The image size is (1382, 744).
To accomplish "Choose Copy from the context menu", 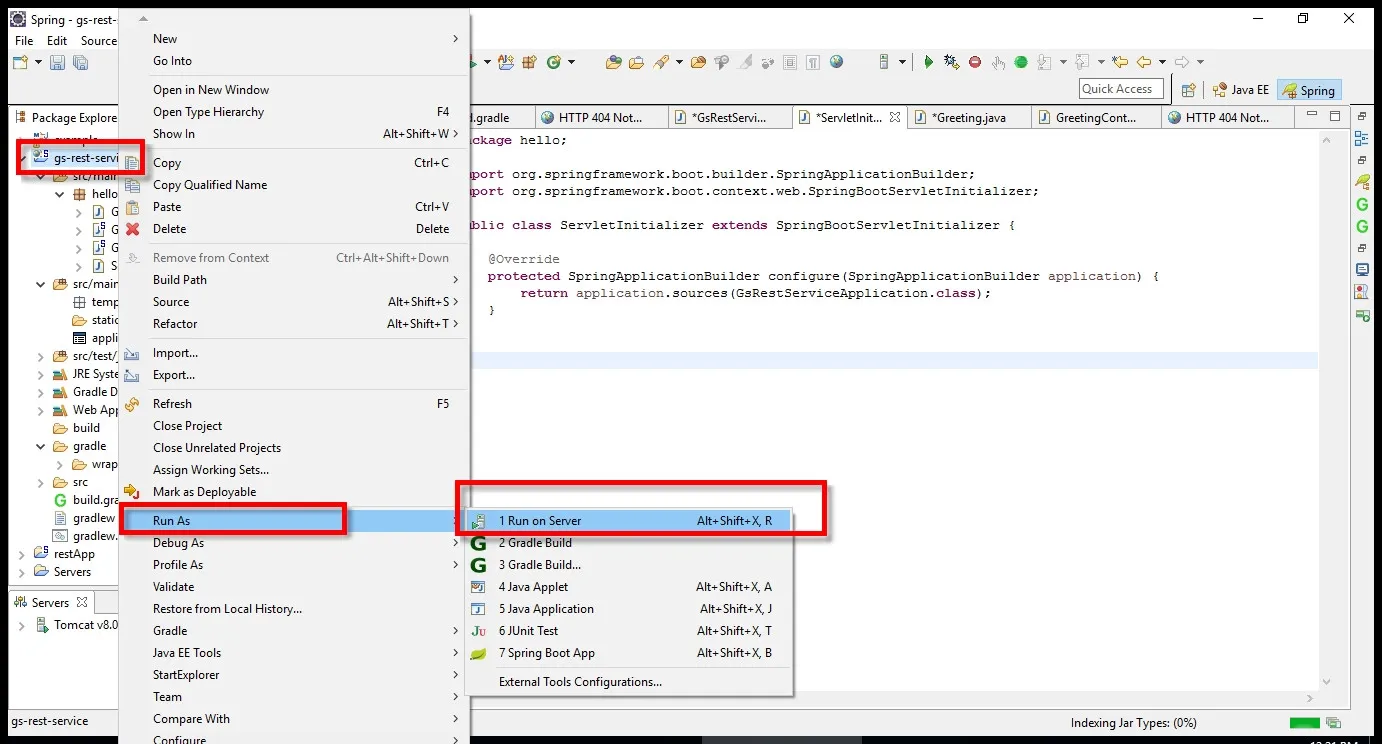I will click(294, 163).
